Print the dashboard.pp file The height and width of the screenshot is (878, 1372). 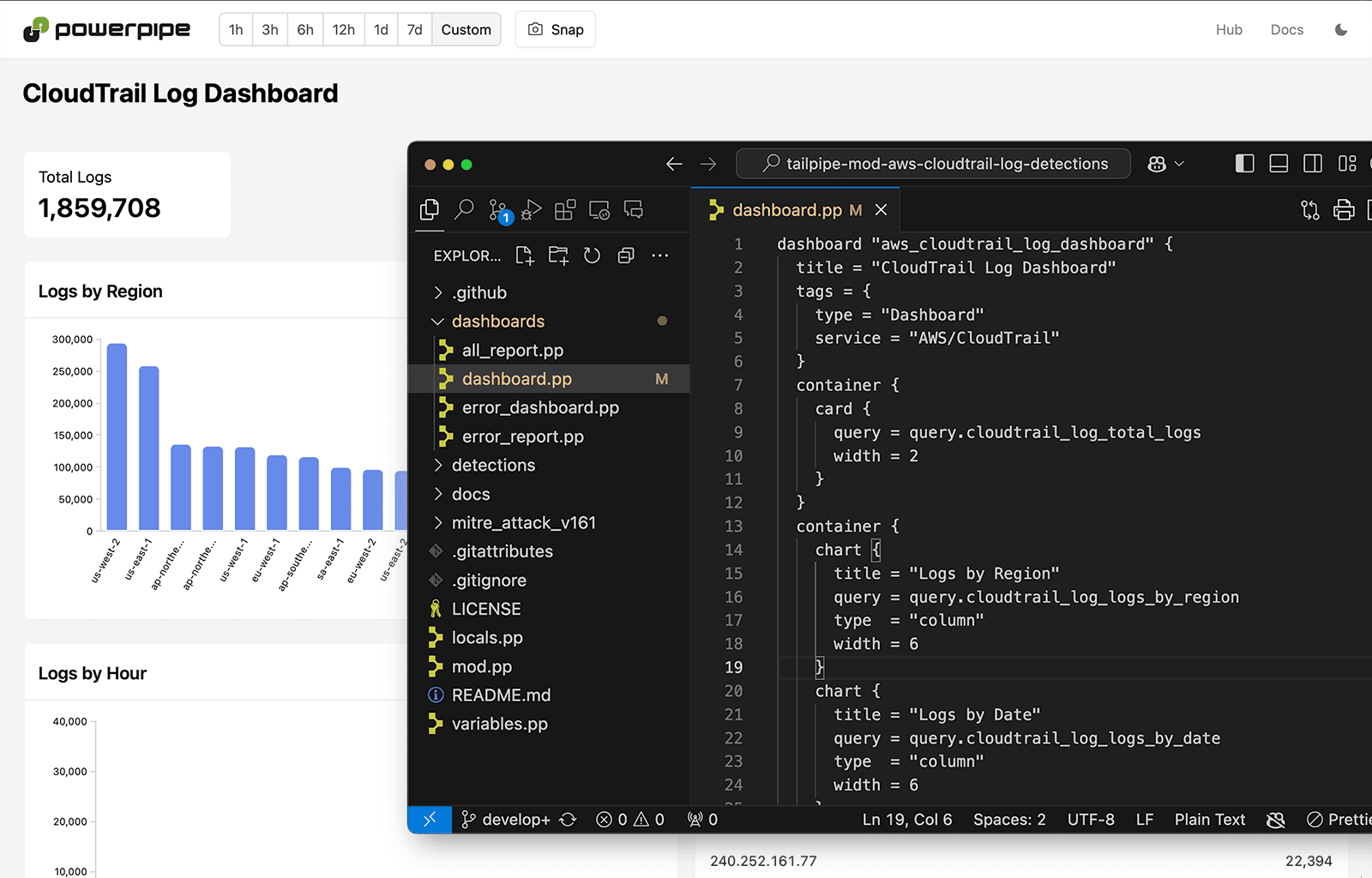coord(1344,209)
